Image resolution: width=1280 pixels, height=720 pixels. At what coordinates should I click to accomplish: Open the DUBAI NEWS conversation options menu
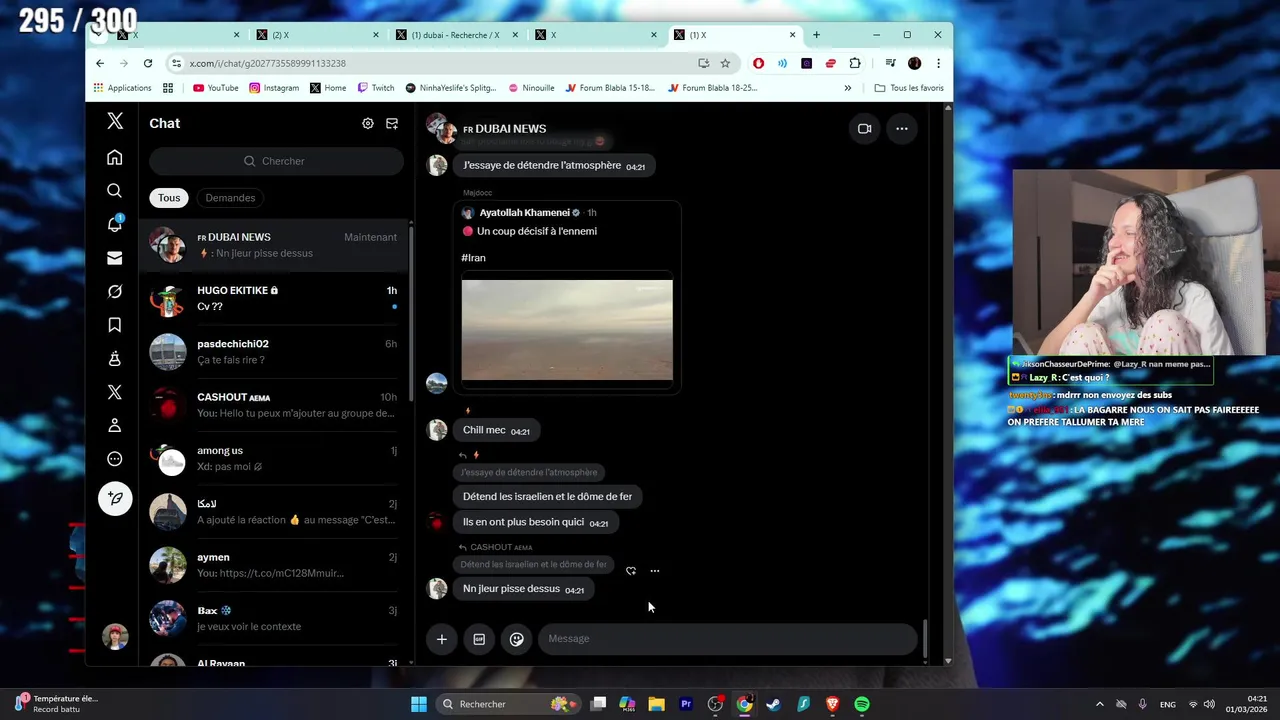tap(901, 128)
